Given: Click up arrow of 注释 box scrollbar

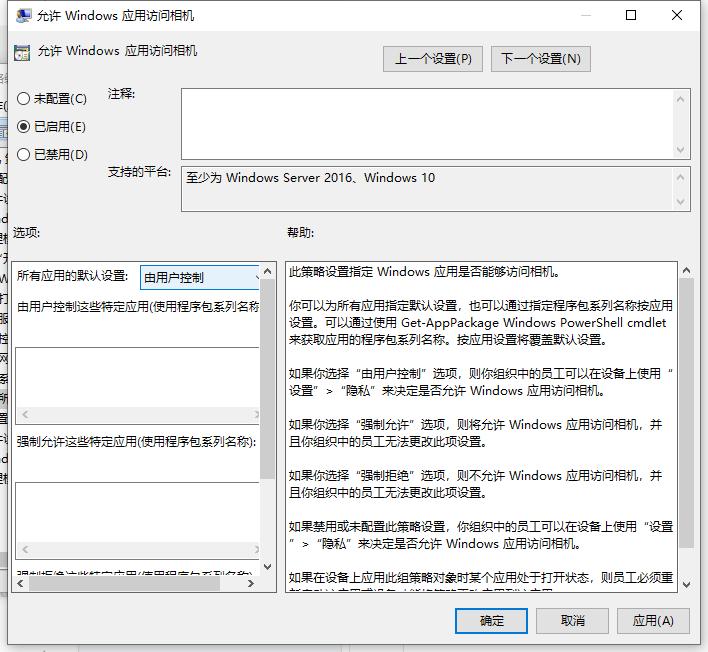Looking at the screenshot, I should (x=681, y=99).
